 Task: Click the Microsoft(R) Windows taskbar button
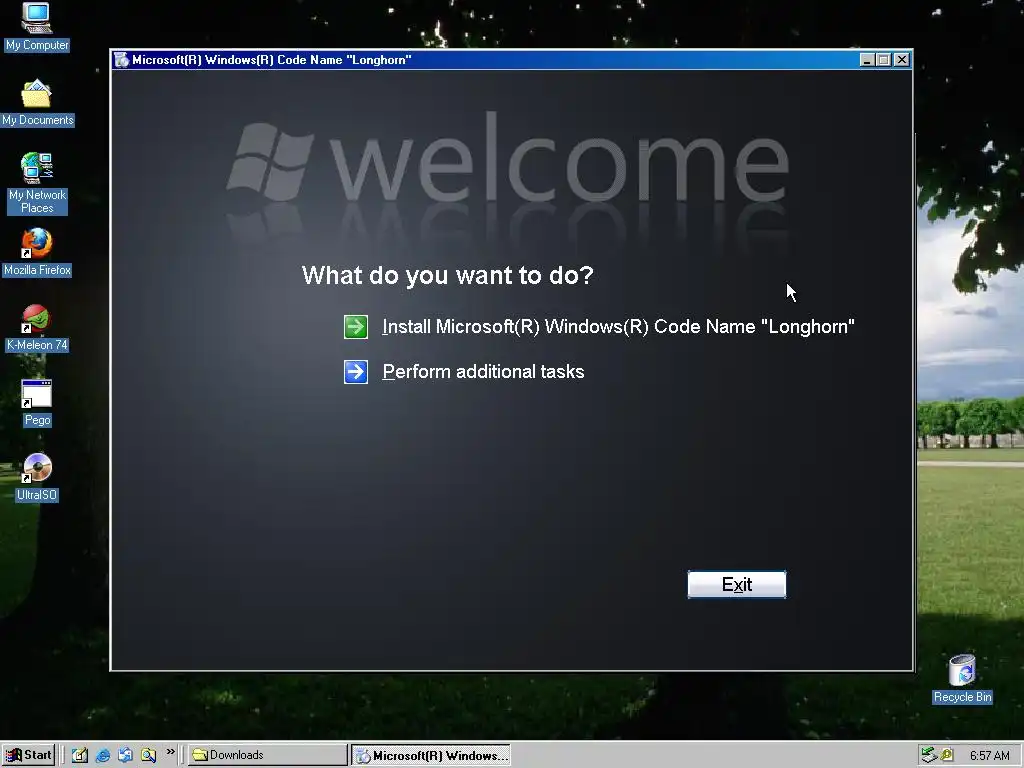point(431,756)
